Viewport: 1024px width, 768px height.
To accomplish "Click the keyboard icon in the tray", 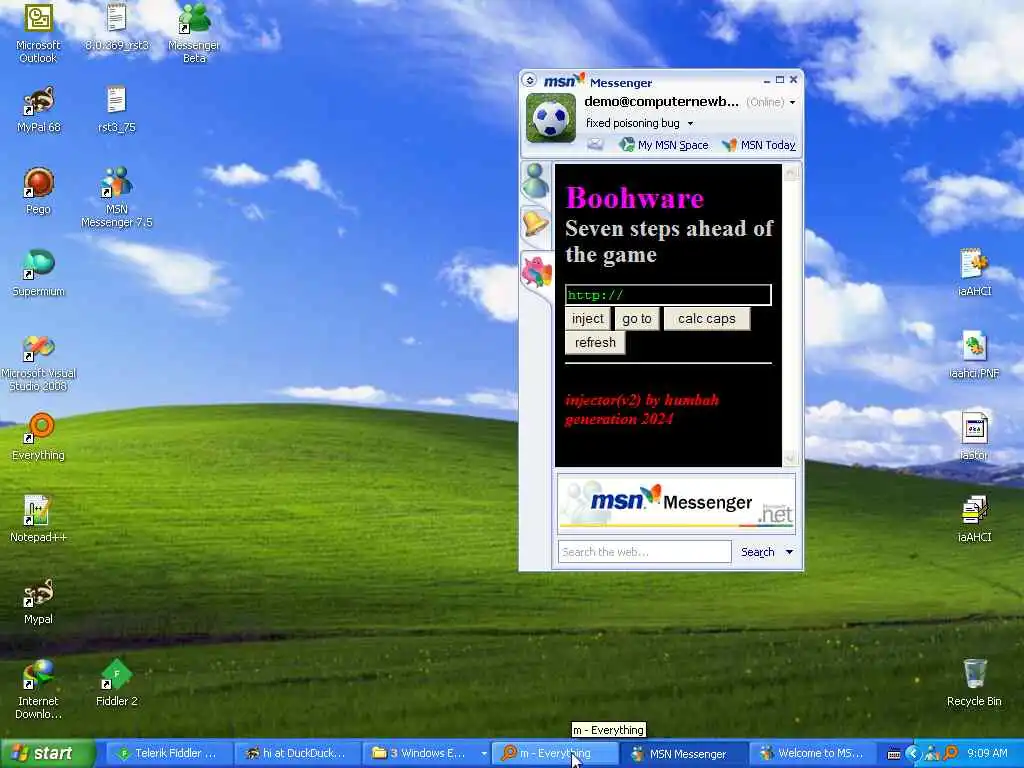I will (894, 754).
